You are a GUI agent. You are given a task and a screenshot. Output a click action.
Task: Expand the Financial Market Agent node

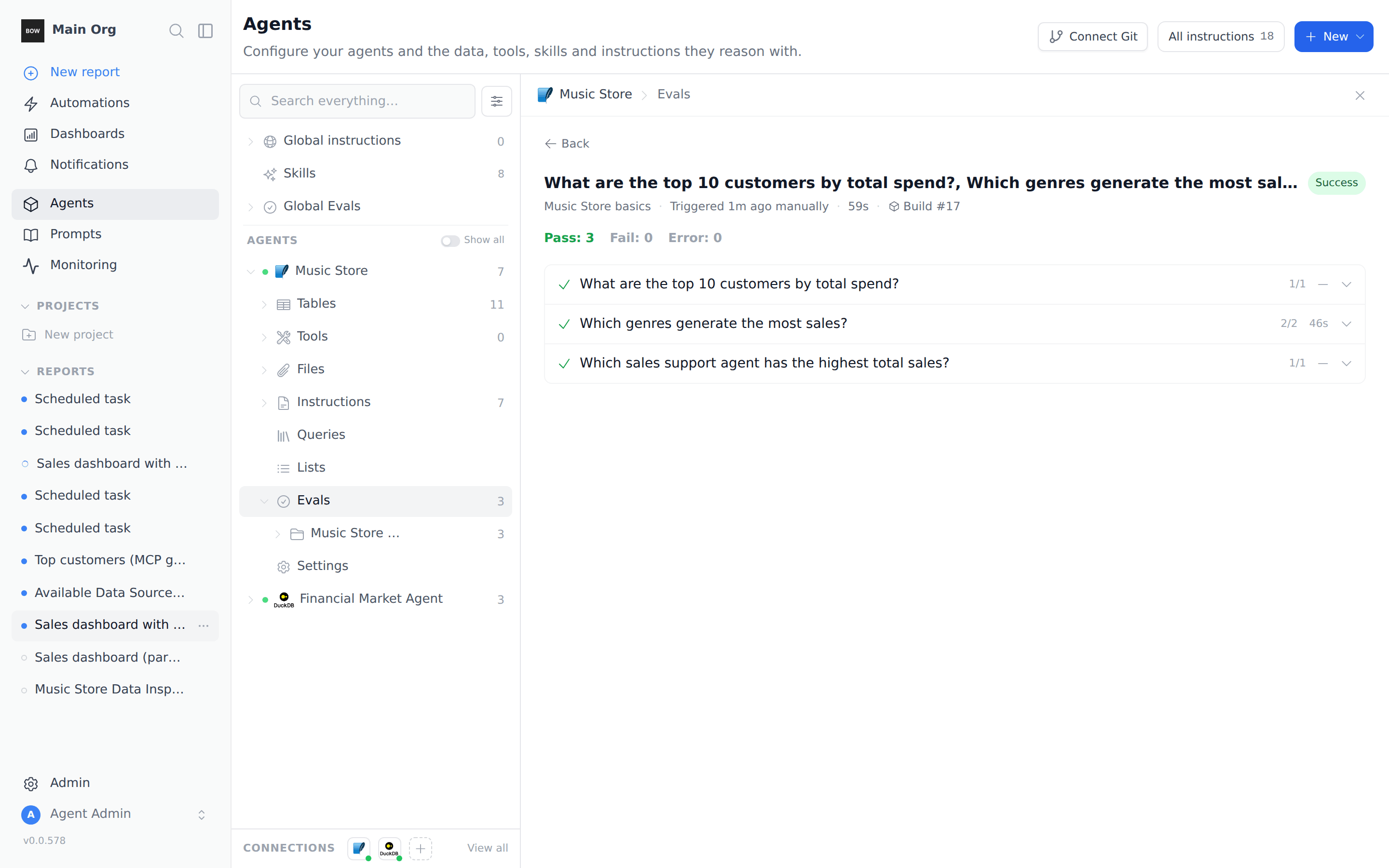[251, 599]
